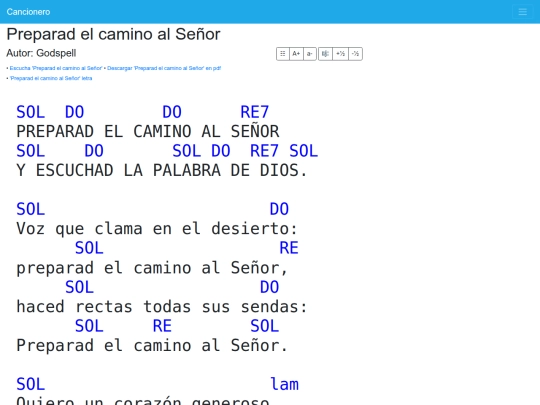Click the RE chord above 'preparad el camino al Señor,'
The image size is (540, 405).
point(289,248)
